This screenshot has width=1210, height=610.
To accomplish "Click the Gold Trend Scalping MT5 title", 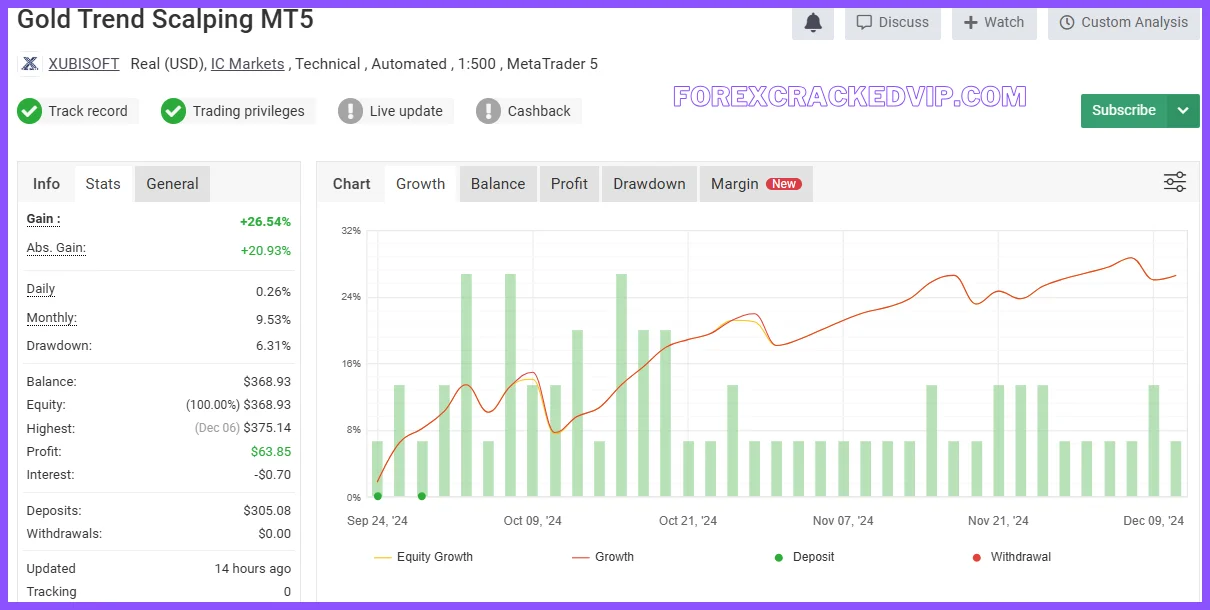I will click(165, 19).
